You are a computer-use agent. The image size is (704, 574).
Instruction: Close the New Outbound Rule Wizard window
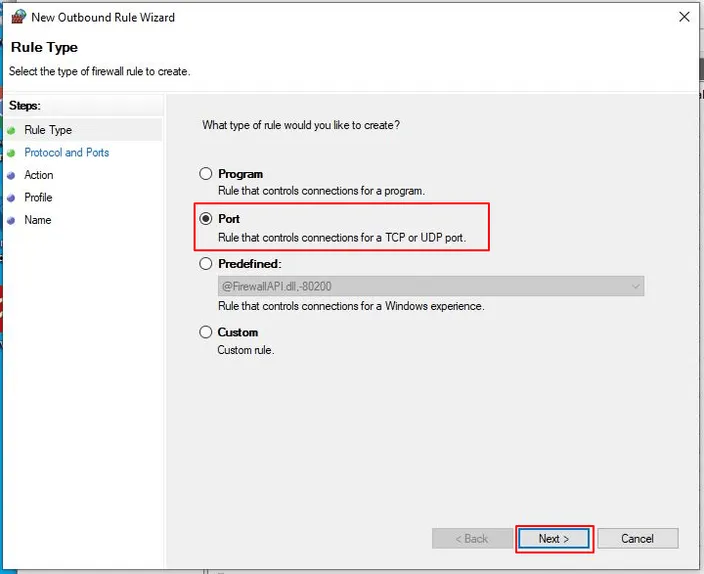click(684, 17)
